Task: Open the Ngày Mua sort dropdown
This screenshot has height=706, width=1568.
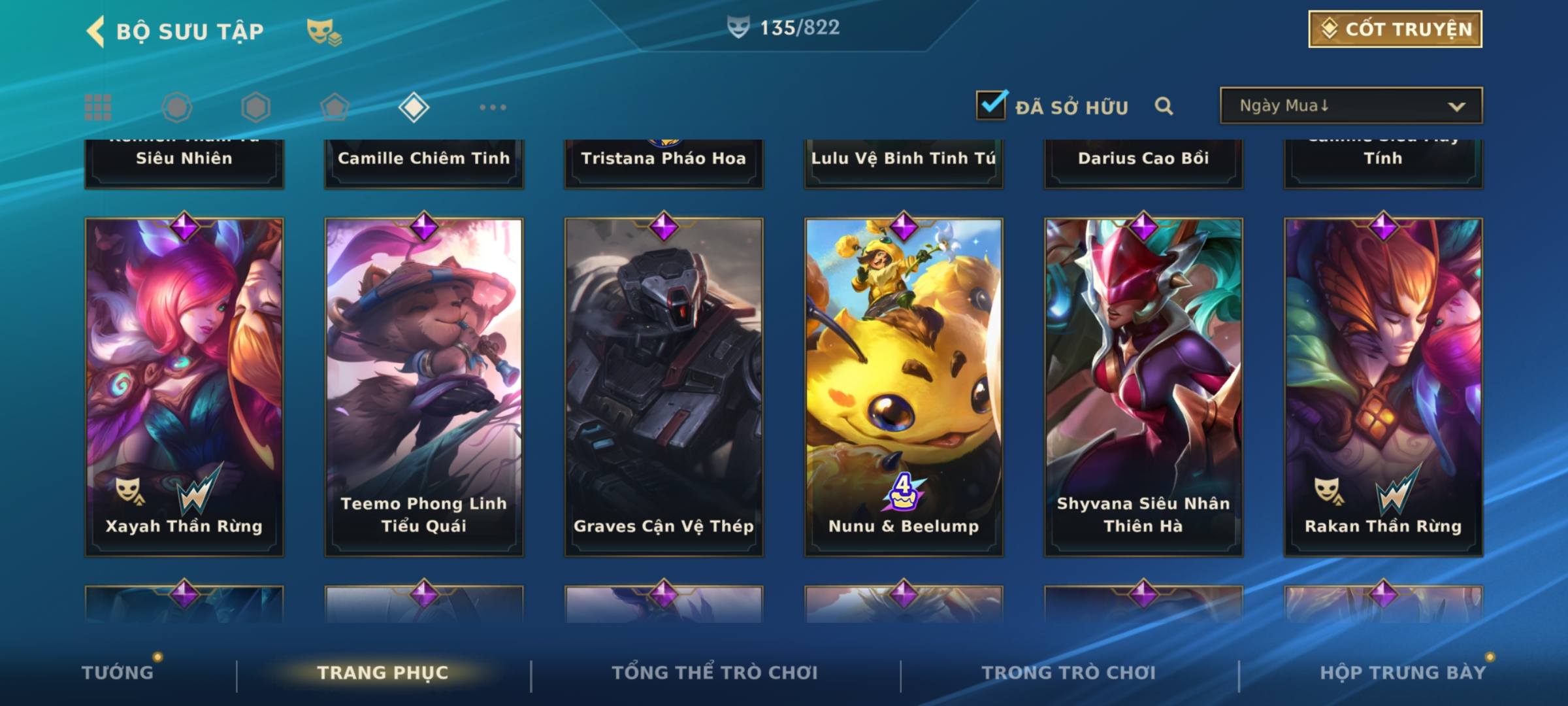Action: (x=1351, y=105)
